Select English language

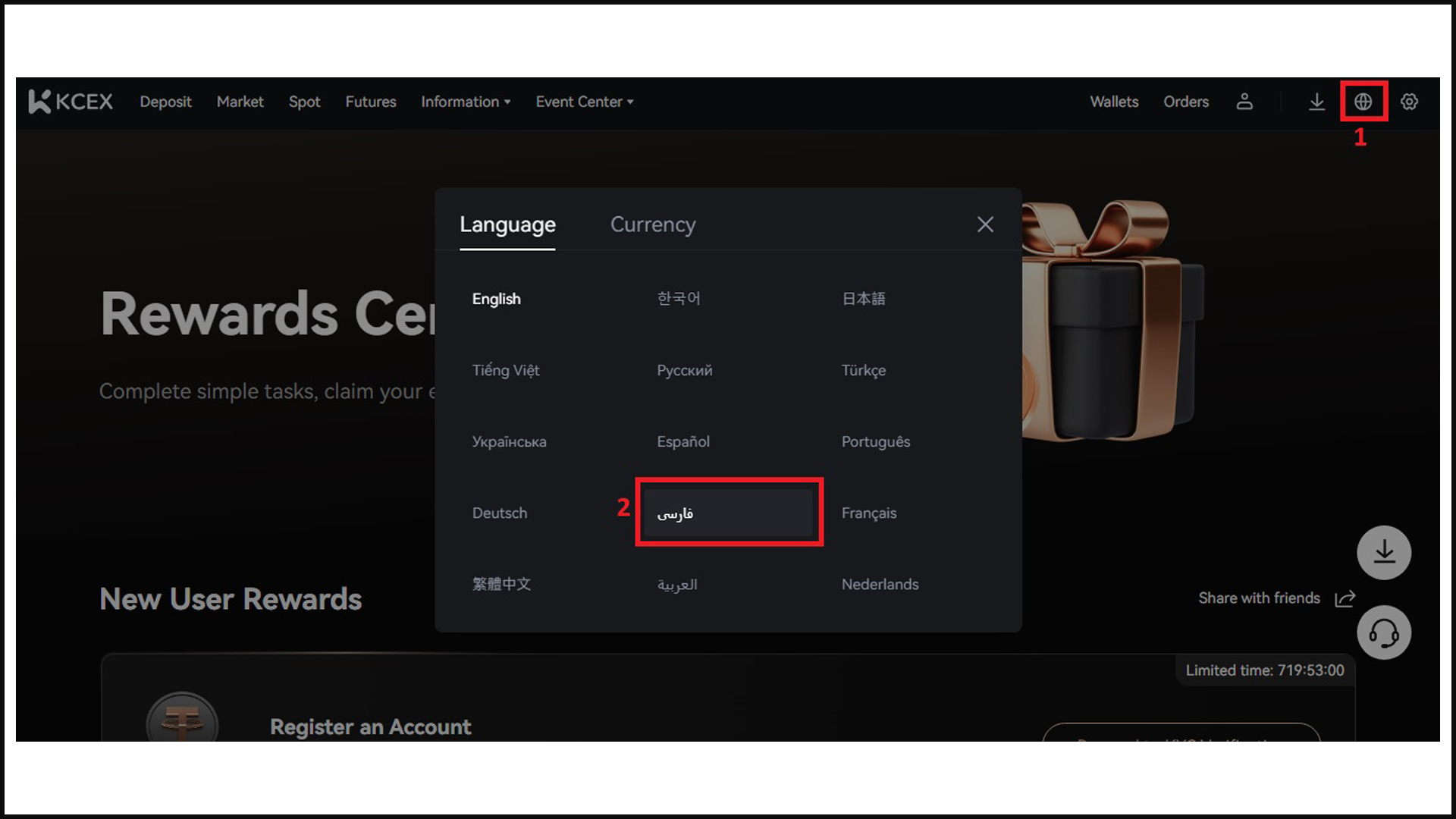coord(497,299)
